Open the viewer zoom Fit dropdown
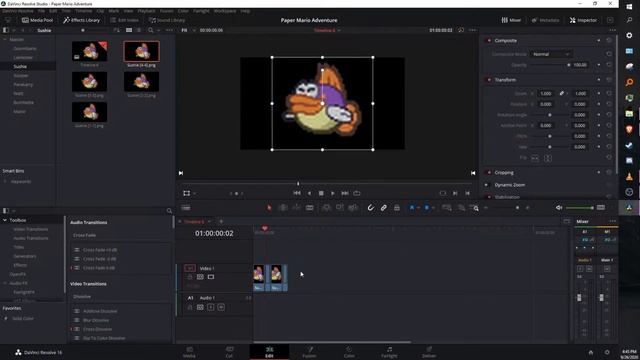640x360 pixels. pos(189,30)
